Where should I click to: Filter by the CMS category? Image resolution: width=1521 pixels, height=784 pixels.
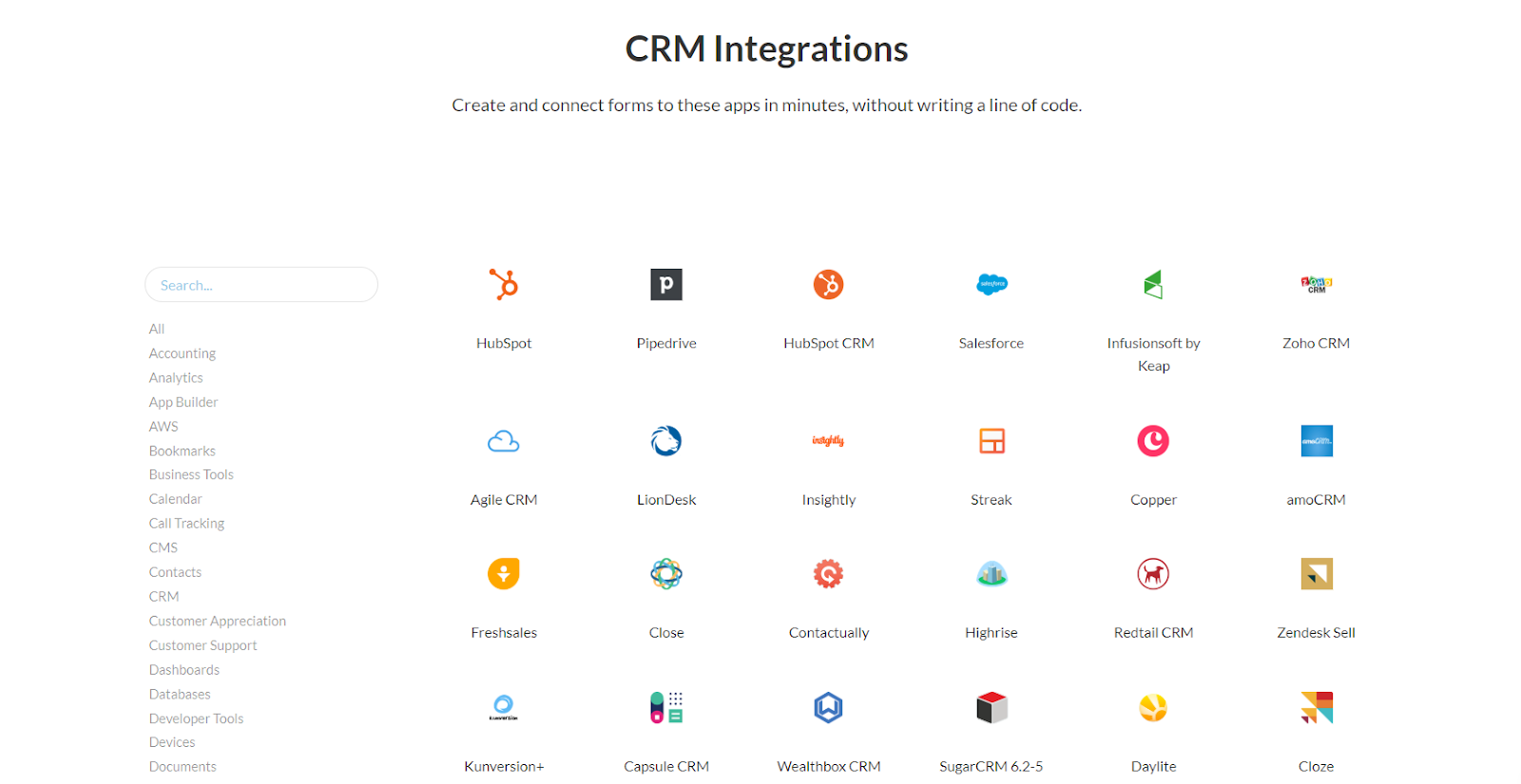164,548
